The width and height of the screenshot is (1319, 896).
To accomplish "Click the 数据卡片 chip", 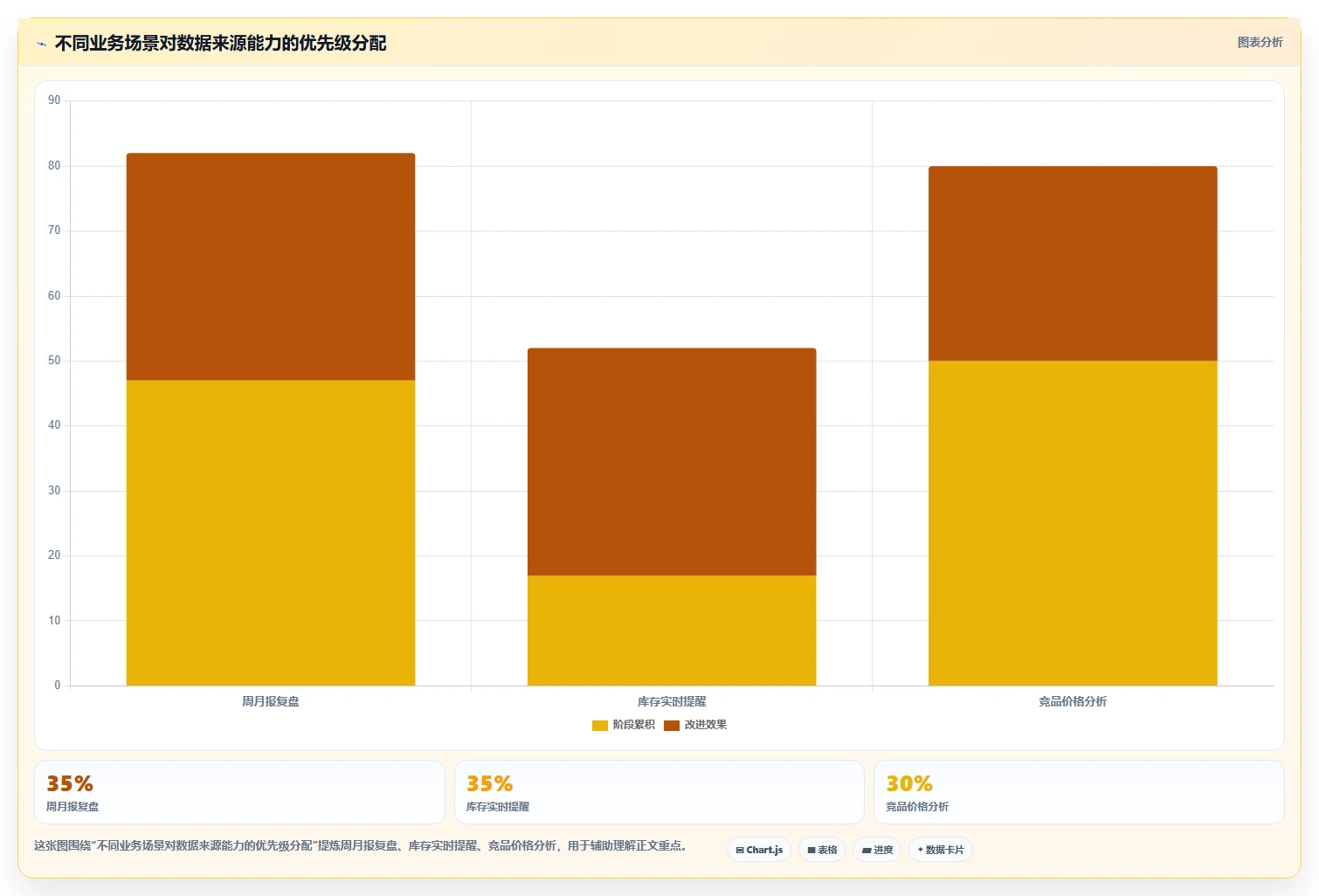I will click(941, 850).
